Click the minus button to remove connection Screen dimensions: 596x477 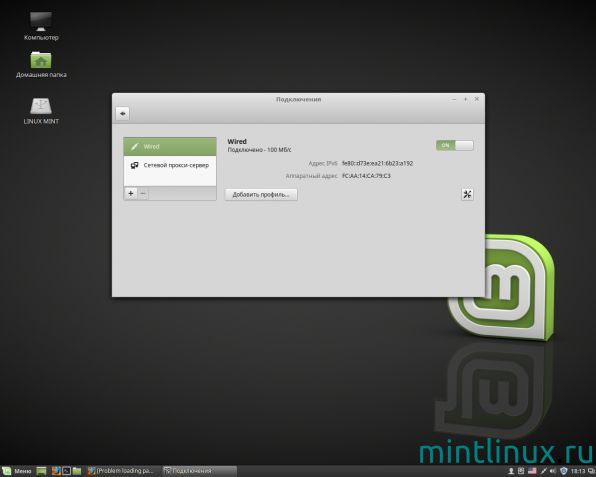143,193
